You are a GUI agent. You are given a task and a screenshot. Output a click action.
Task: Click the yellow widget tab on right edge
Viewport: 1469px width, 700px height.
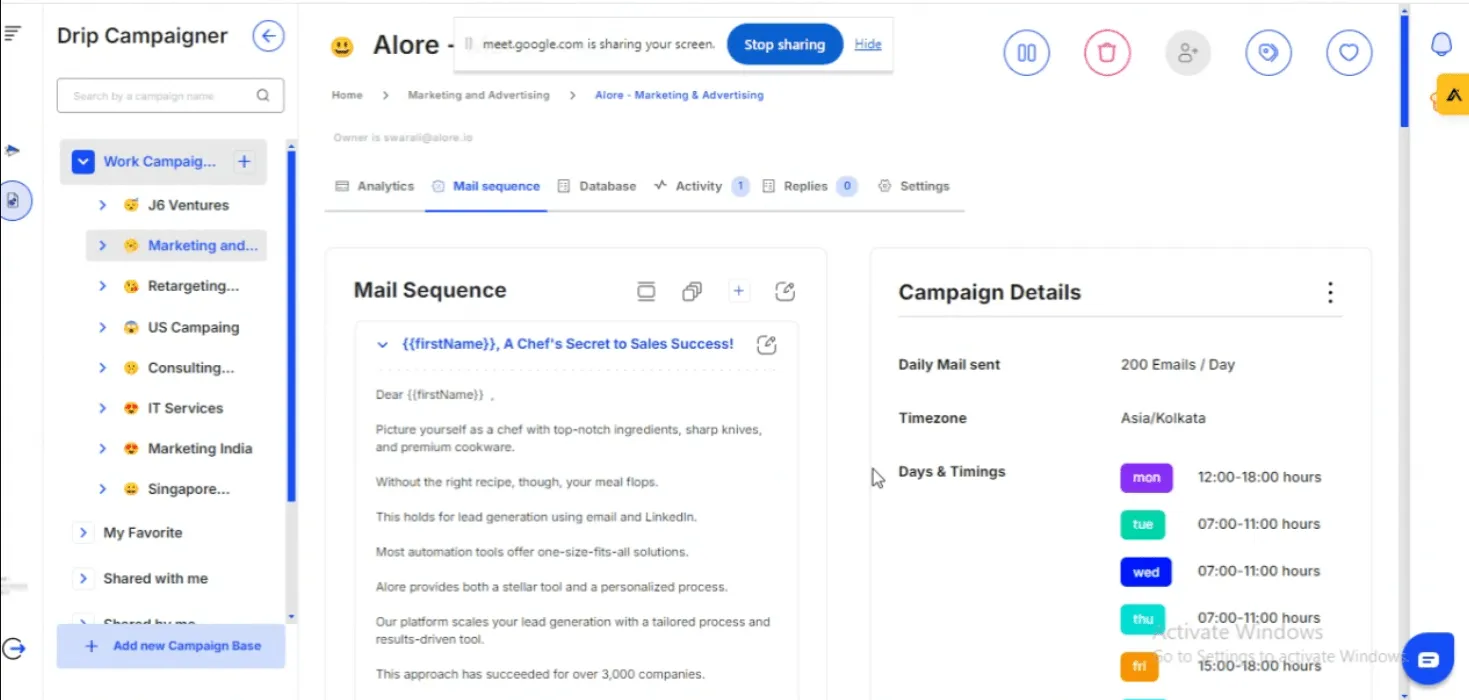1453,95
